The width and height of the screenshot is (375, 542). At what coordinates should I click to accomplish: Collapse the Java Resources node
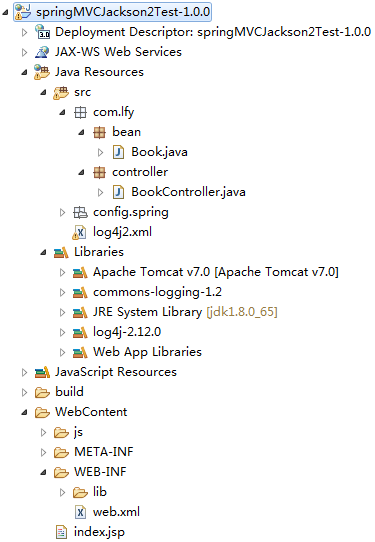[x=24, y=72]
